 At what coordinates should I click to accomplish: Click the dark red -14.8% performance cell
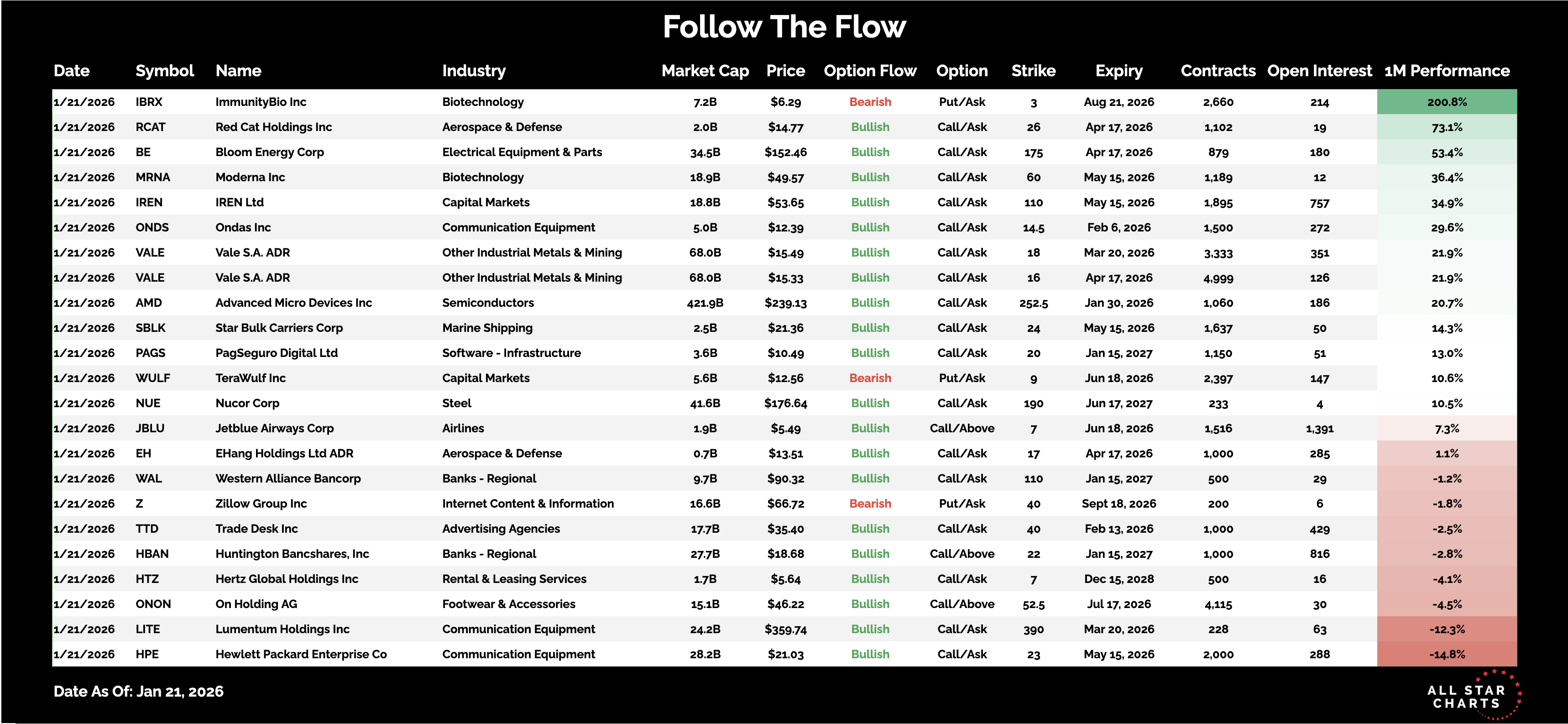1447,654
